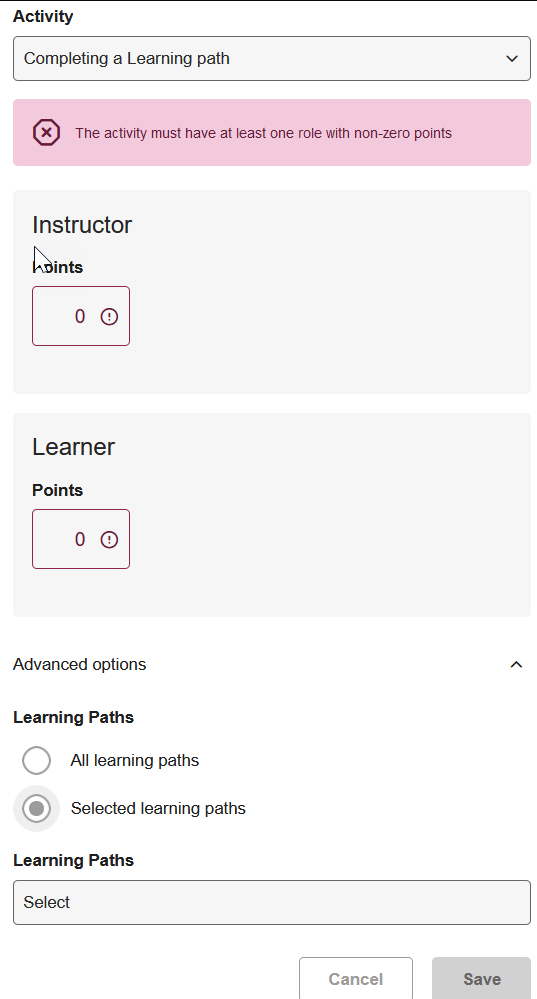Screen dimensions: 537x999
Task: Click the error octagon icon in the alert
Action: (x=47, y=133)
